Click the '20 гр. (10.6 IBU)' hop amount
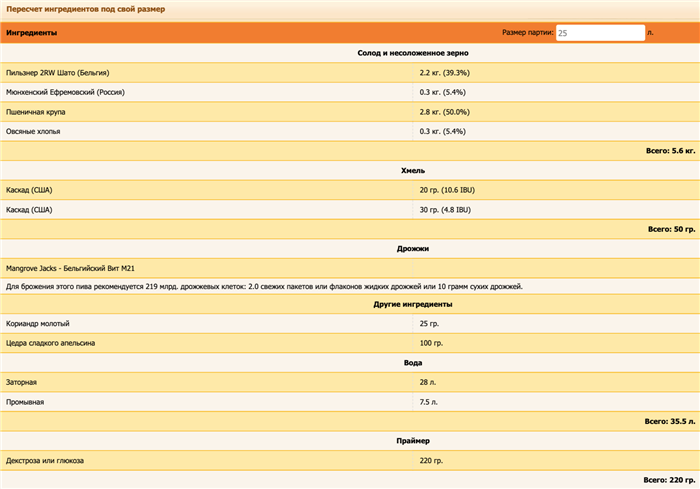 coord(447,190)
